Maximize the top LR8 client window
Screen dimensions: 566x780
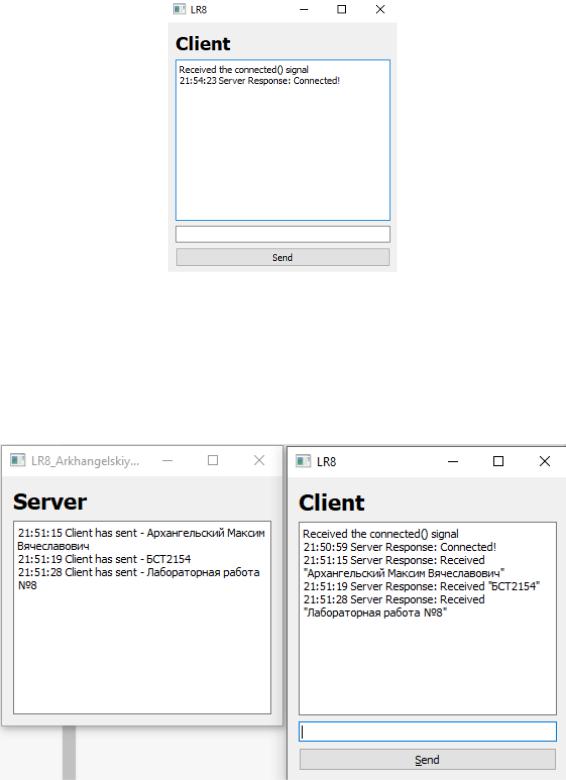[x=342, y=9]
